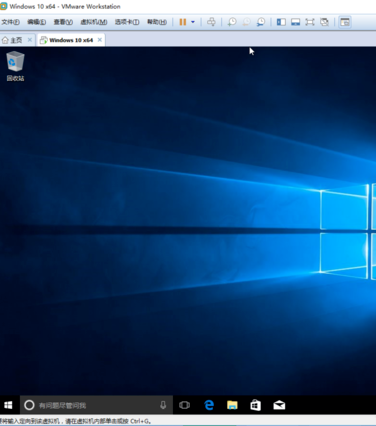The height and width of the screenshot is (426, 376).
Task: Open the 虚拟机(M) menu
Action: coord(94,22)
